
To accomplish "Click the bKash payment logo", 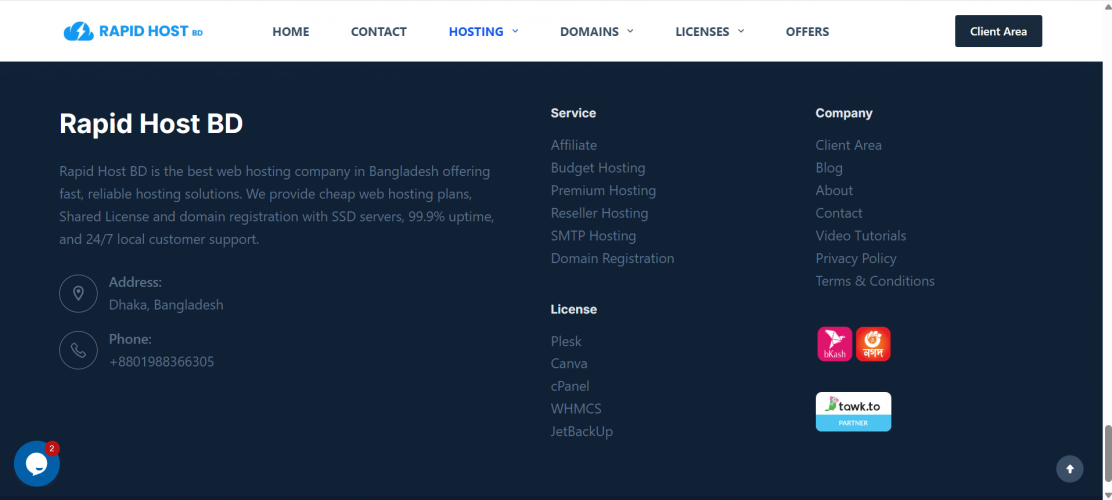I will tap(835, 344).
